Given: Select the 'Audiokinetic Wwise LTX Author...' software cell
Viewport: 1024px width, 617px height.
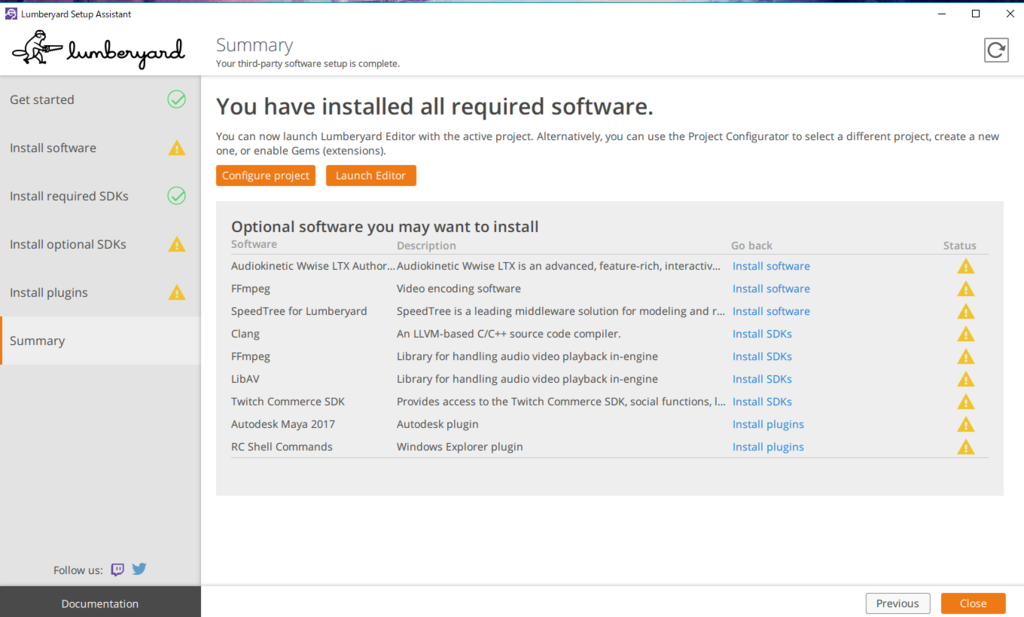Looking at the screenshot, I should (313, 266).
